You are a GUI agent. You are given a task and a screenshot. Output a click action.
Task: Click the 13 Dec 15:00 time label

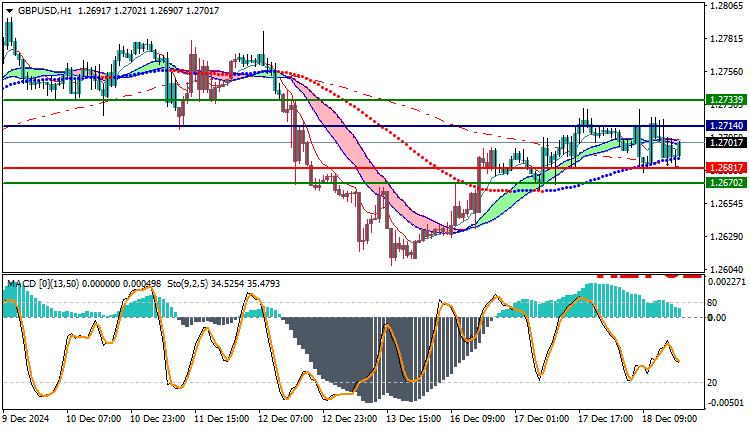point(414,419)
